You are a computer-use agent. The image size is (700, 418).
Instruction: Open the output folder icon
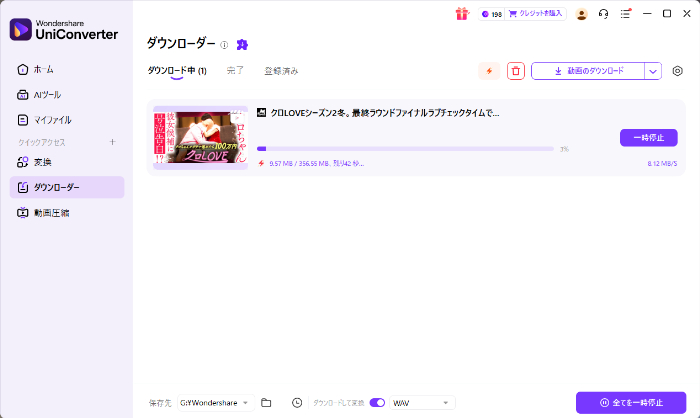(x=266, y=403)
